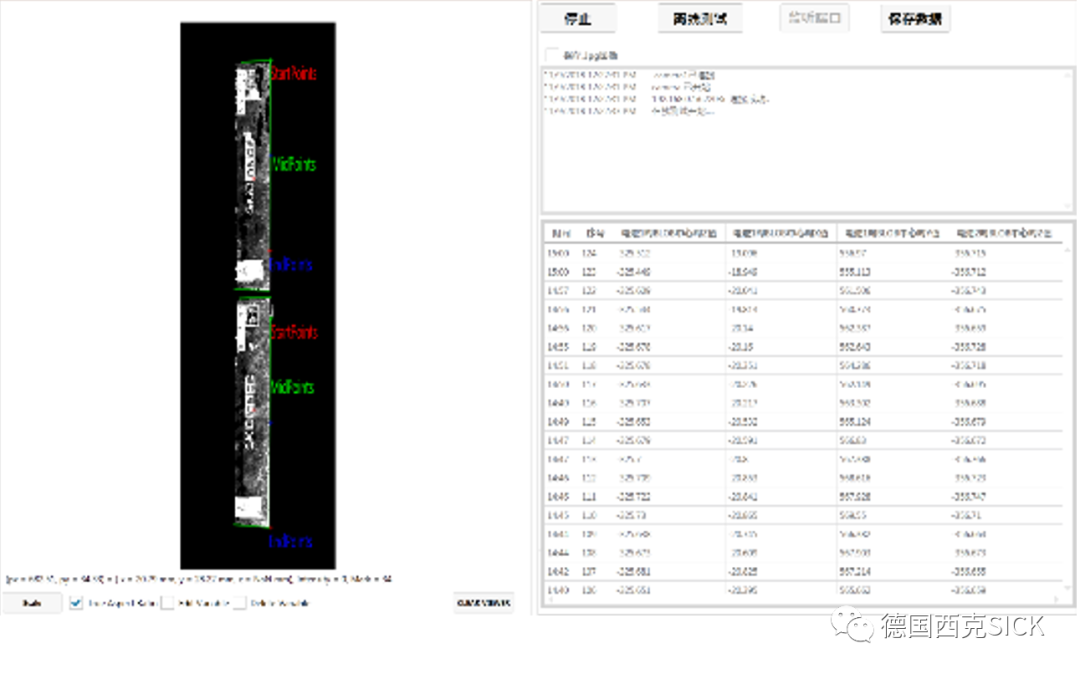Tick the Edit Variable checkbox
This screenshot has width=1080, height=674.
pyautogui.click(x=167, y=603)
